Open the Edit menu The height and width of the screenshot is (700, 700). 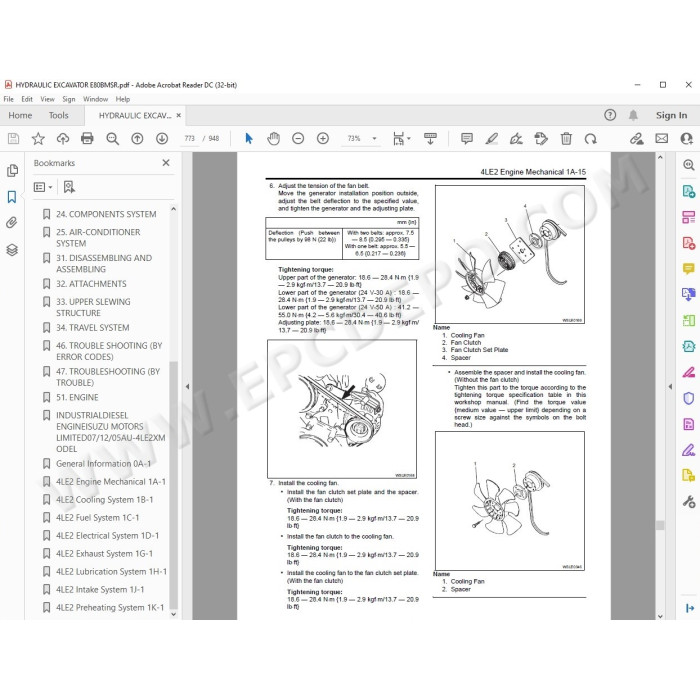click(27, 99)
